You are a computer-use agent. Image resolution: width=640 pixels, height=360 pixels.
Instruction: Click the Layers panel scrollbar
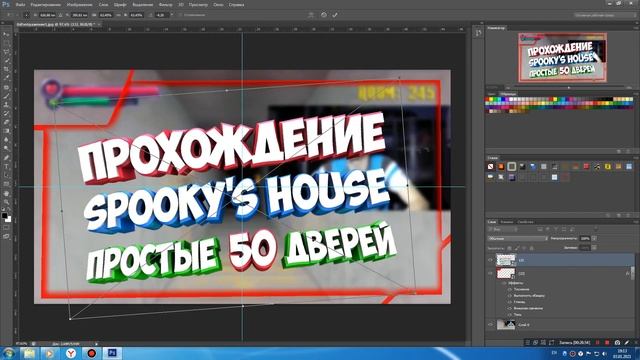(x=633, y=273)
